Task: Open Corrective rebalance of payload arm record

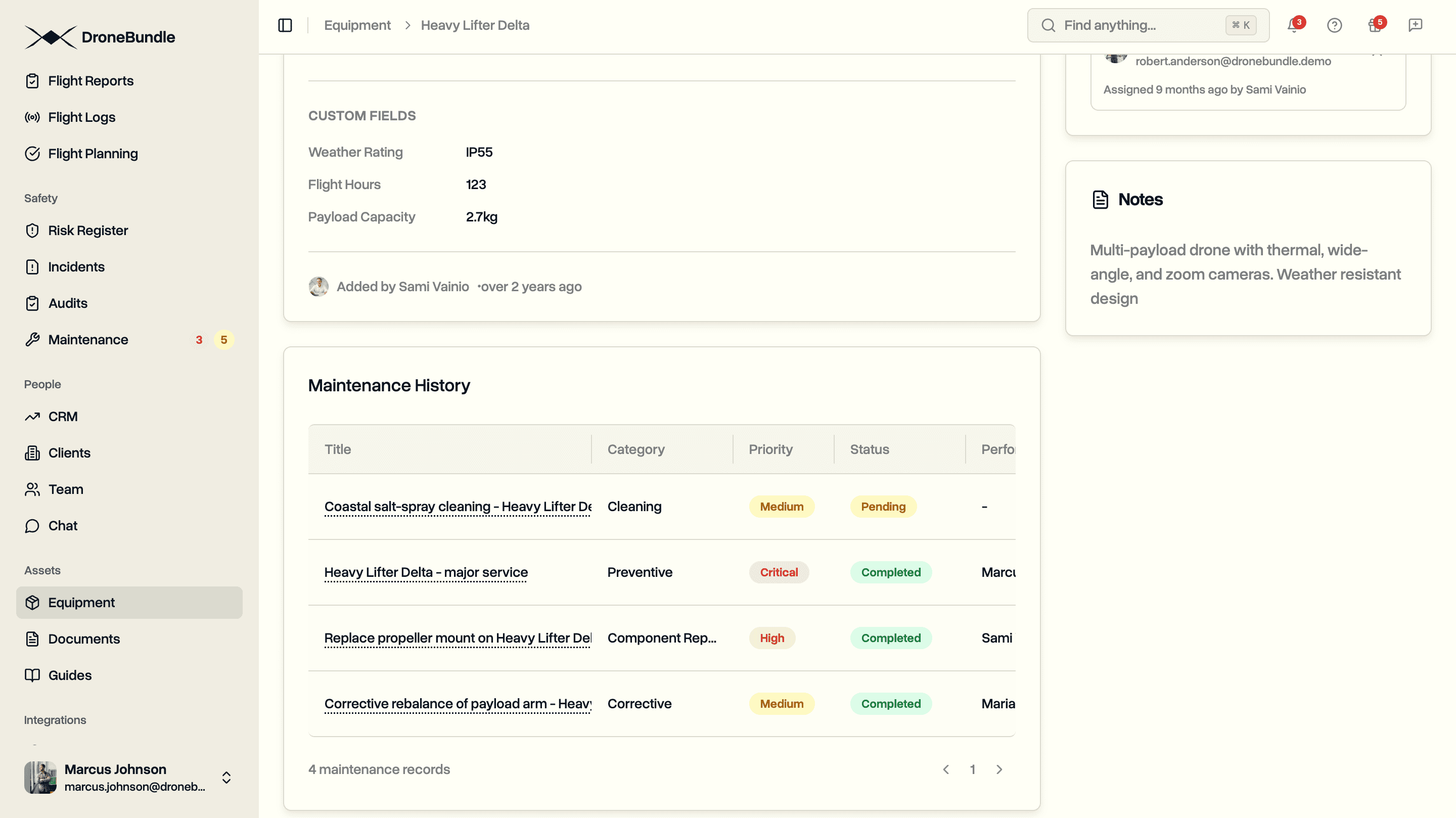Action: pos(458,704)
